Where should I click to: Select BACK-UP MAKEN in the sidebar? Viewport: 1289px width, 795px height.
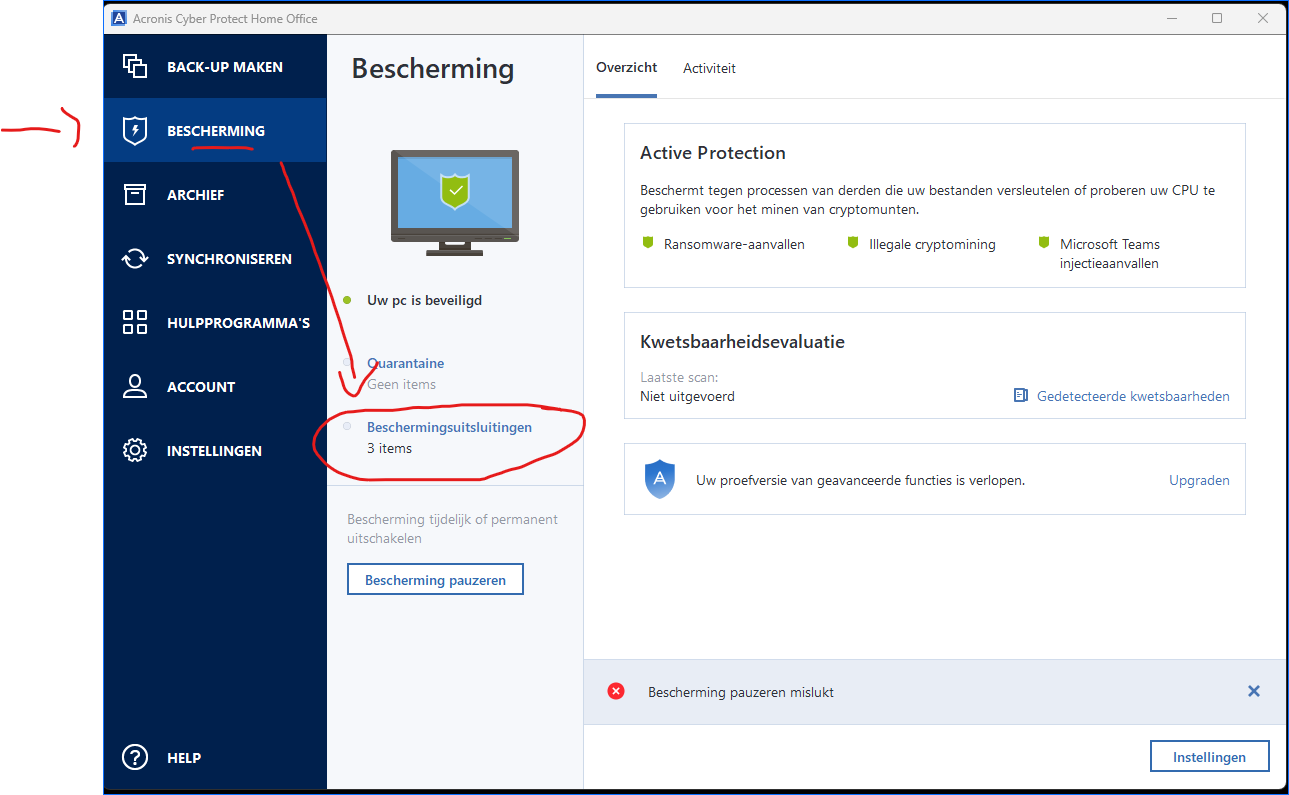point(215,67)
